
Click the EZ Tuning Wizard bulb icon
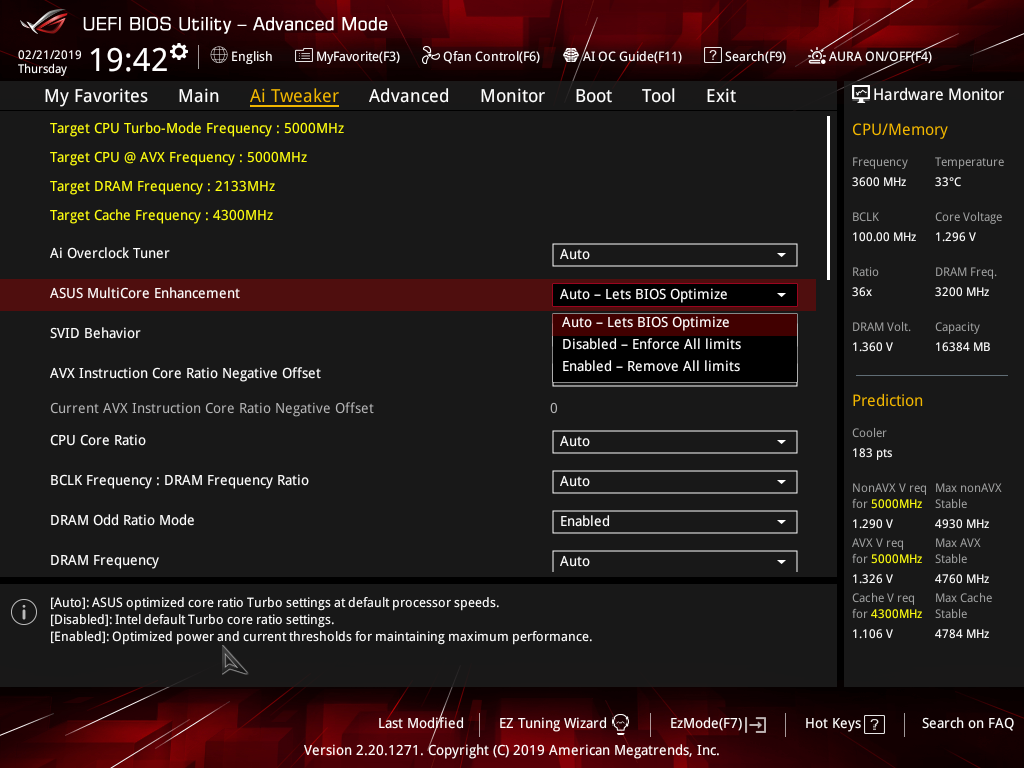tap(621, 724)
